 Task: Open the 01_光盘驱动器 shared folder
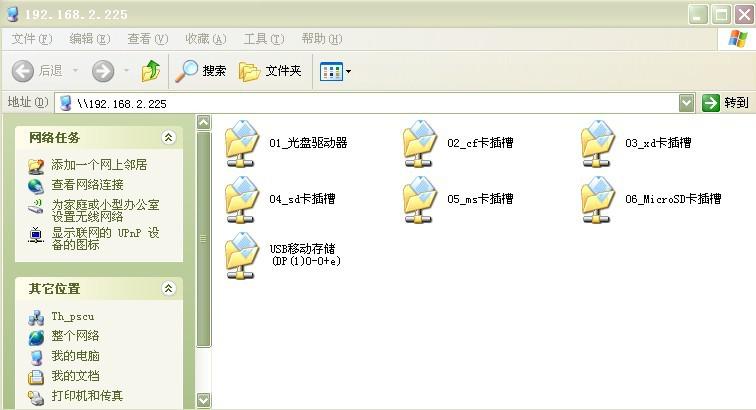[x=243, y=143]
